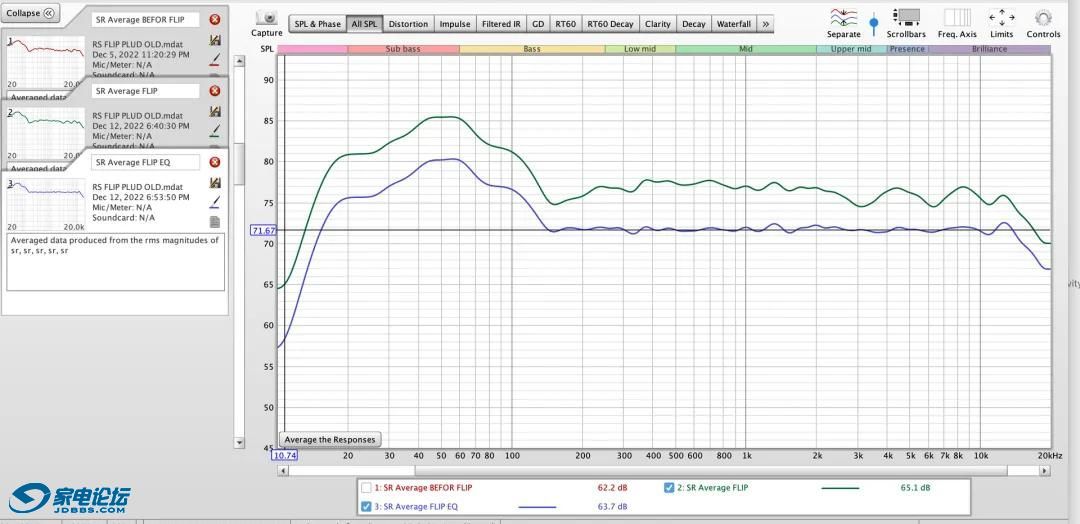The width and height of the screenshot is (1080, 524).
Task: Remove SR Average BEFOR FLIP measurement
Action: [215, 20]
